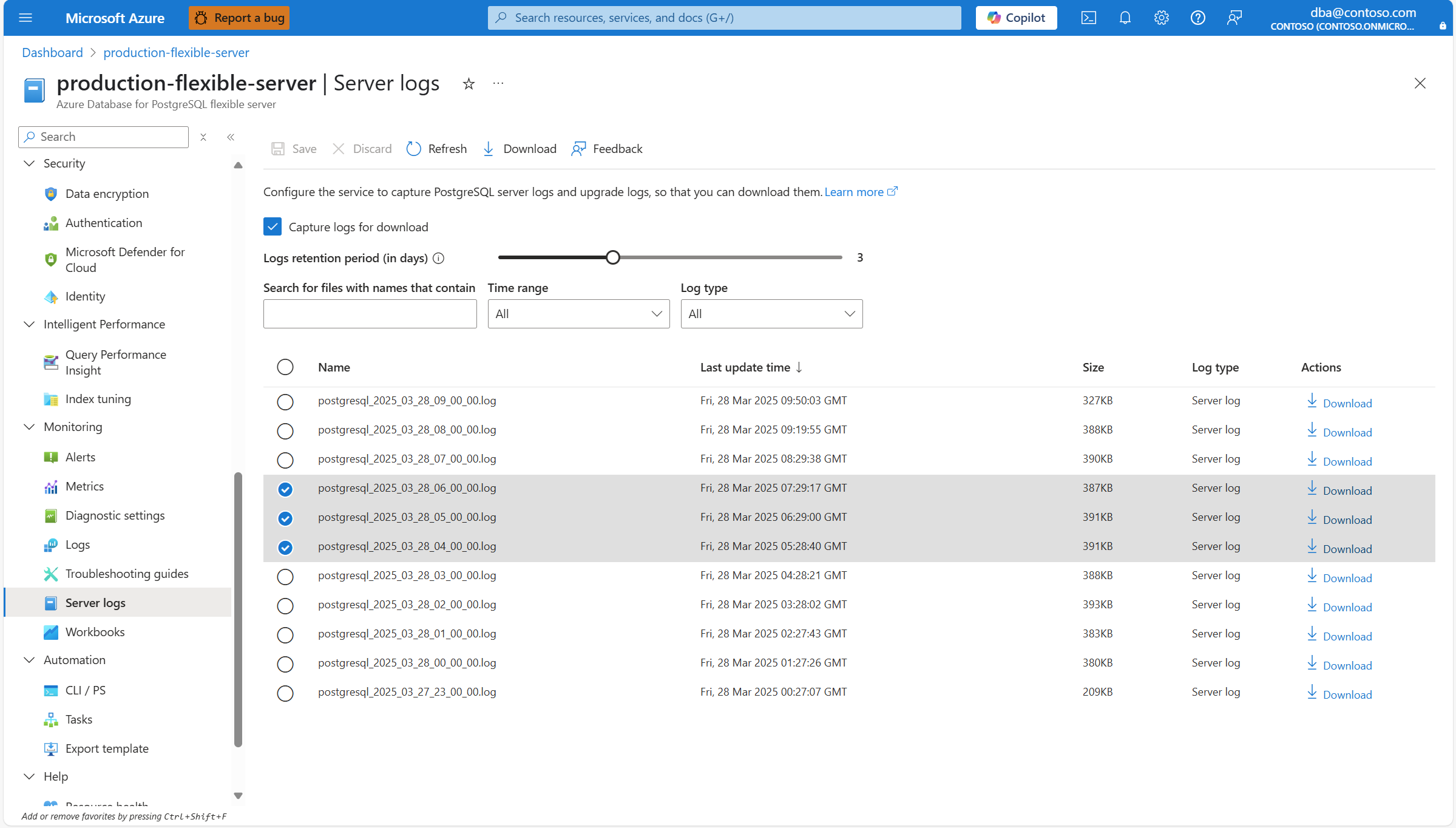Collapse the Monitoring section
This screenshot has width=1456, height=828.
(29, 427)
